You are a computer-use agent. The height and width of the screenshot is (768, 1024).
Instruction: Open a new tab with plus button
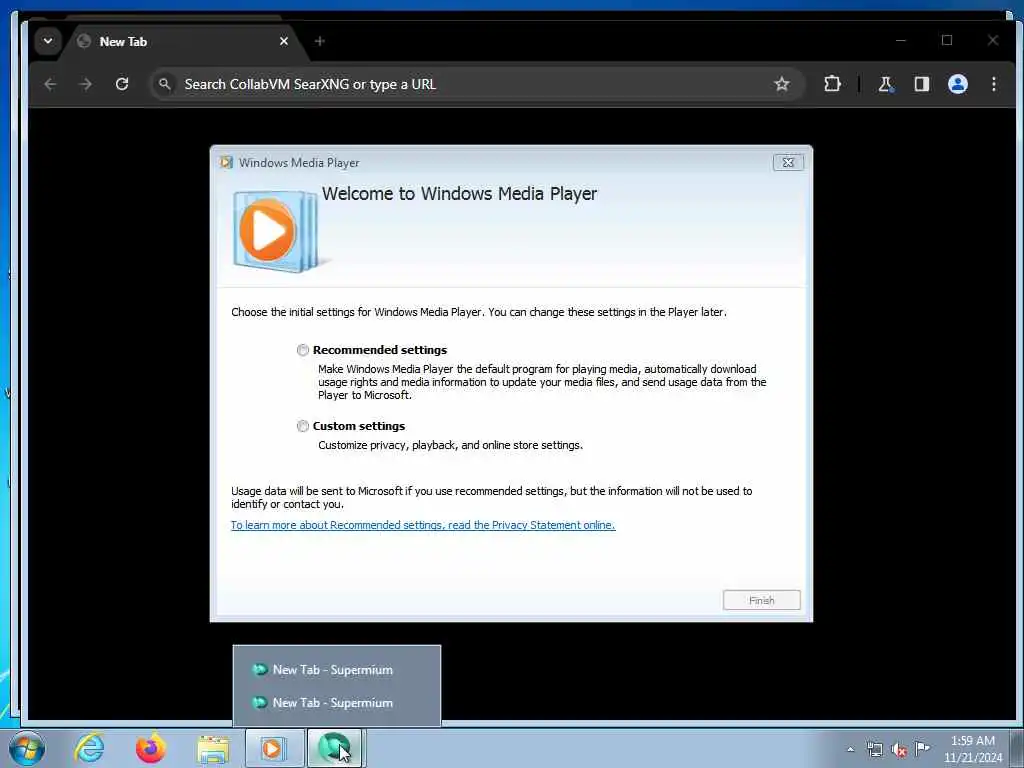click(319, 41)
